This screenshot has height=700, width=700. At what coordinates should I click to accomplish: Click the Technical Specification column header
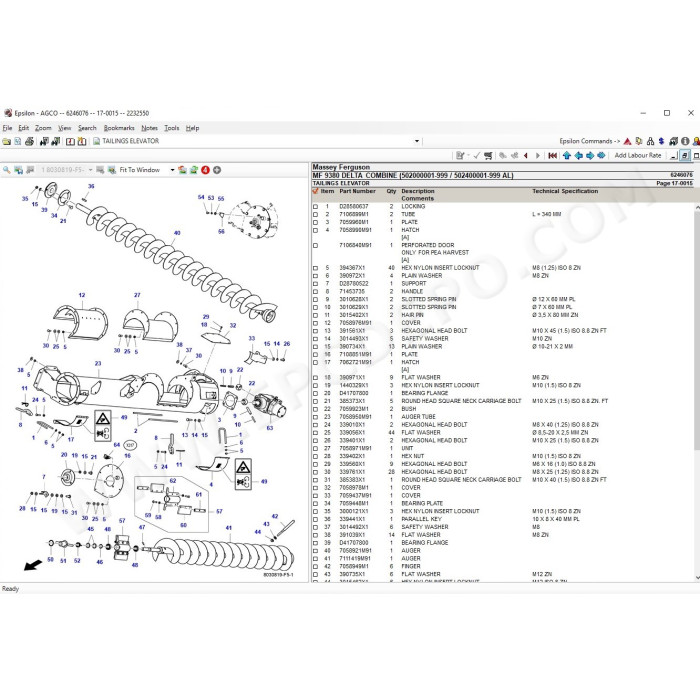565,191
